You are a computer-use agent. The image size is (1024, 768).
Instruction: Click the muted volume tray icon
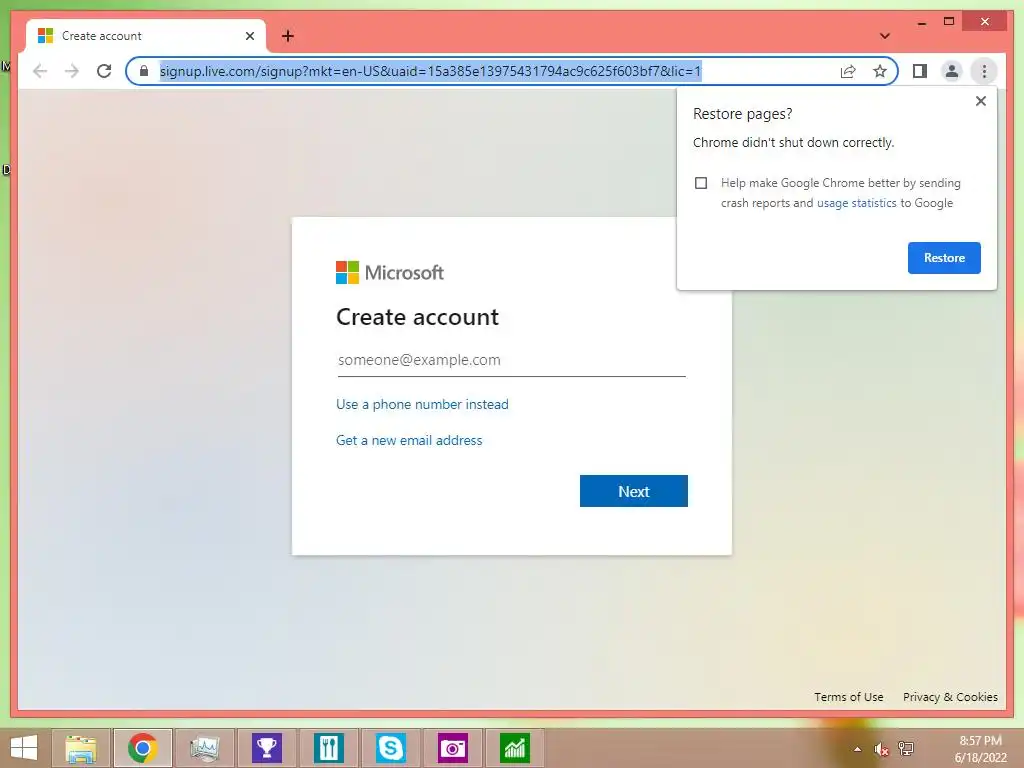[882, 749]
